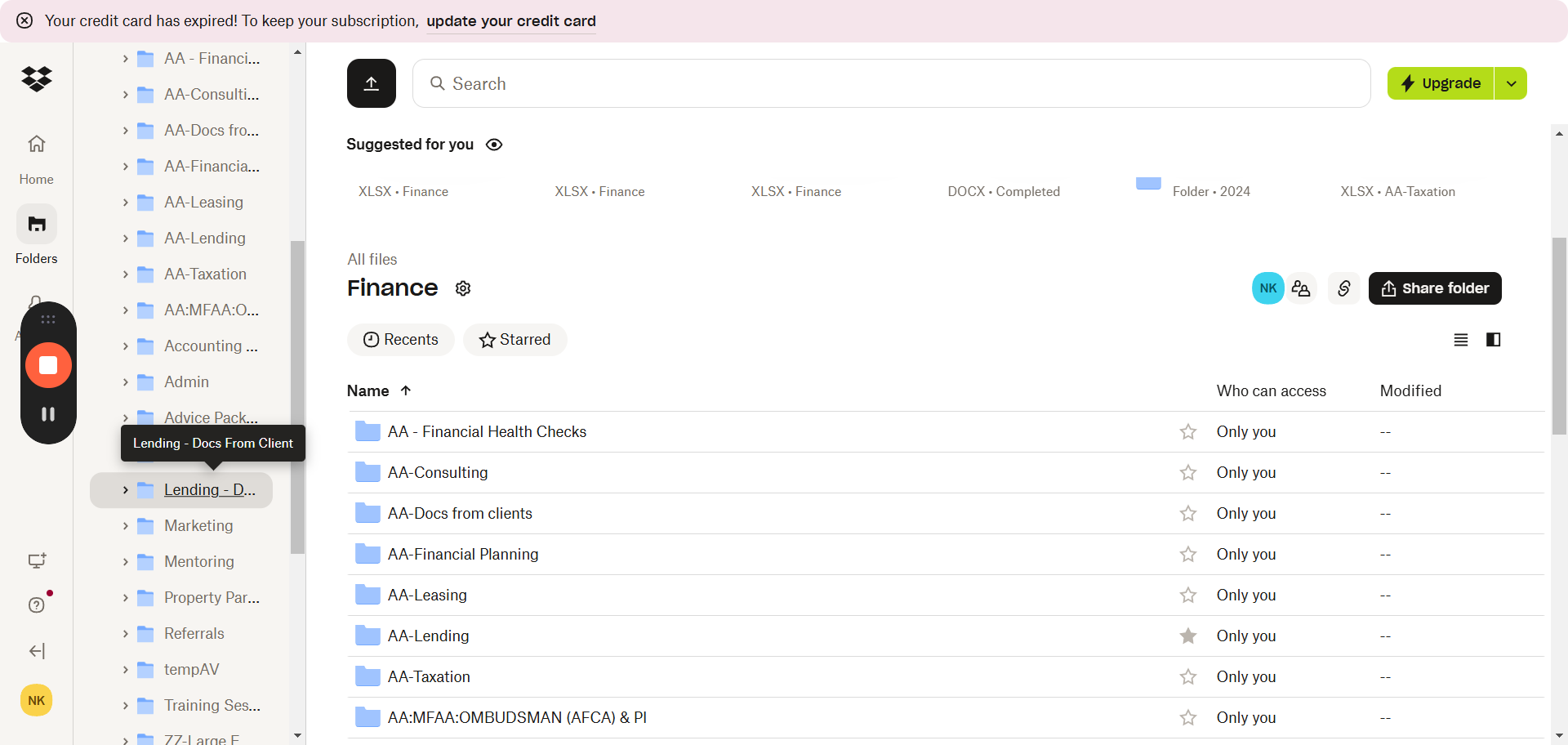Open manage access people icon
The image size is (1568, 745).
[1301, 288]
